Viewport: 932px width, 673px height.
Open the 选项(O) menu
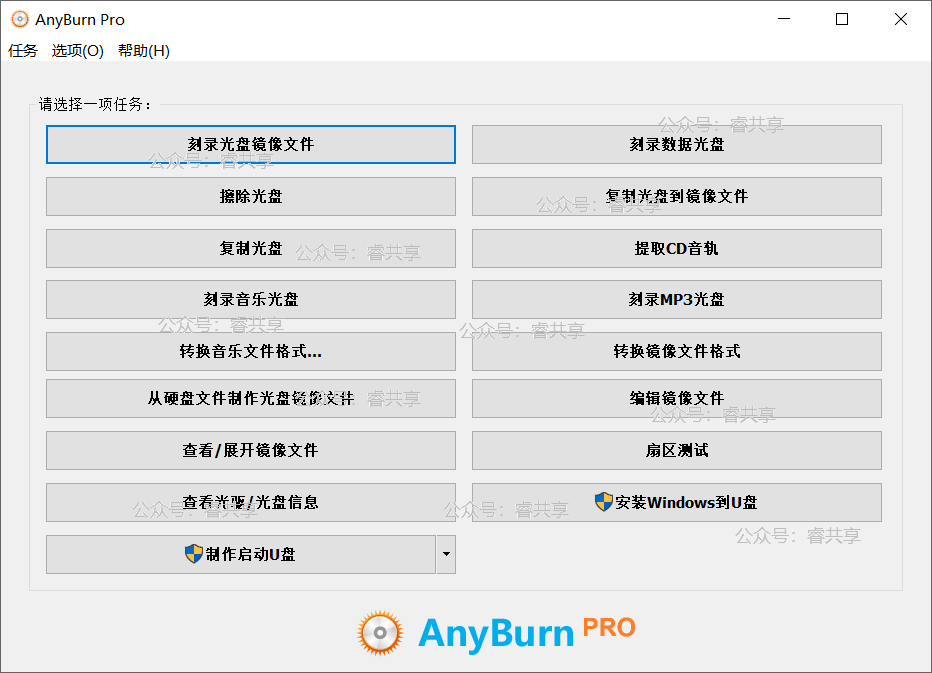tap(78, 51)
